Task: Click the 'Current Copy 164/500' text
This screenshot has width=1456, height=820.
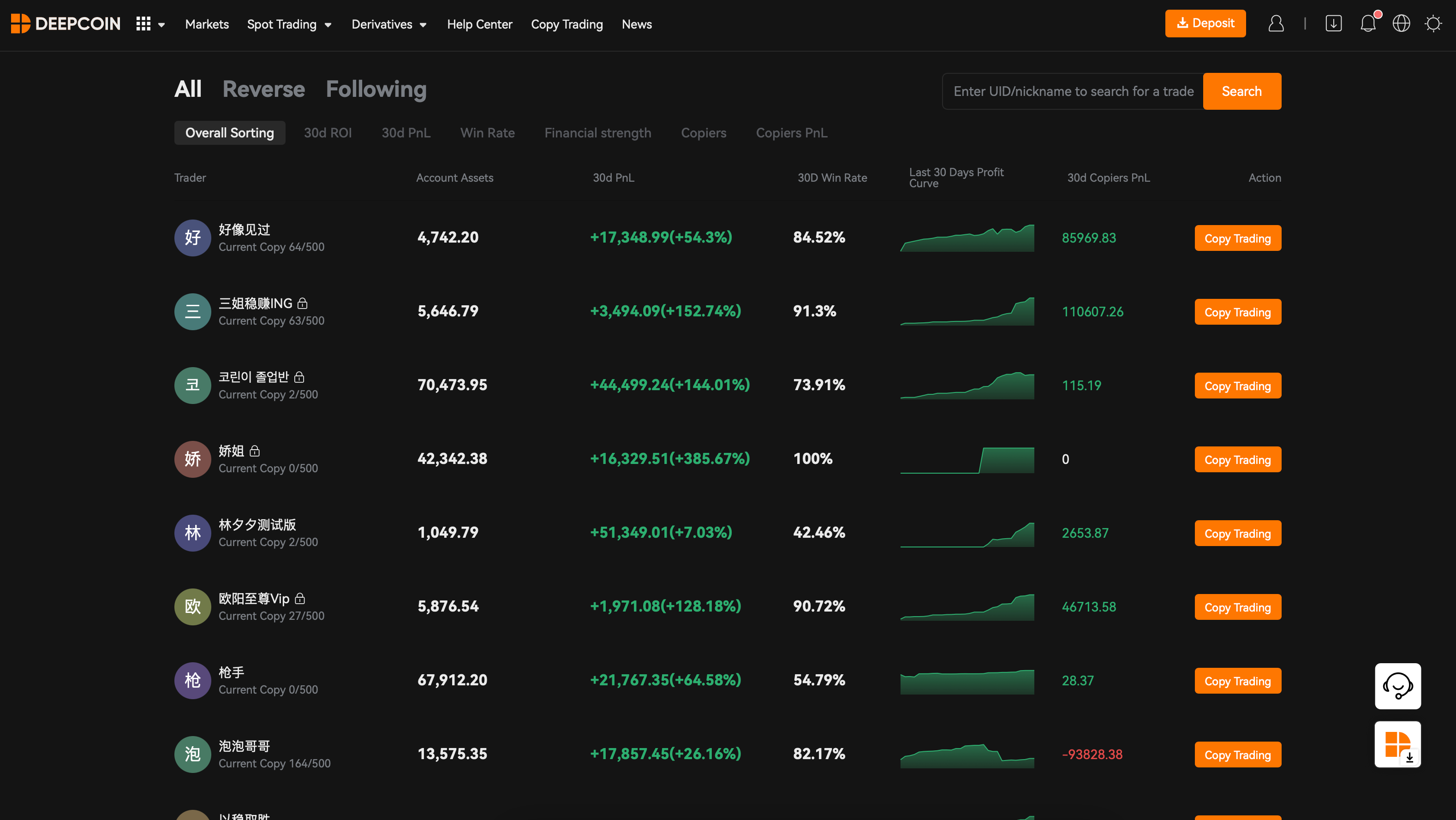Action: click(x=274, y=763)
